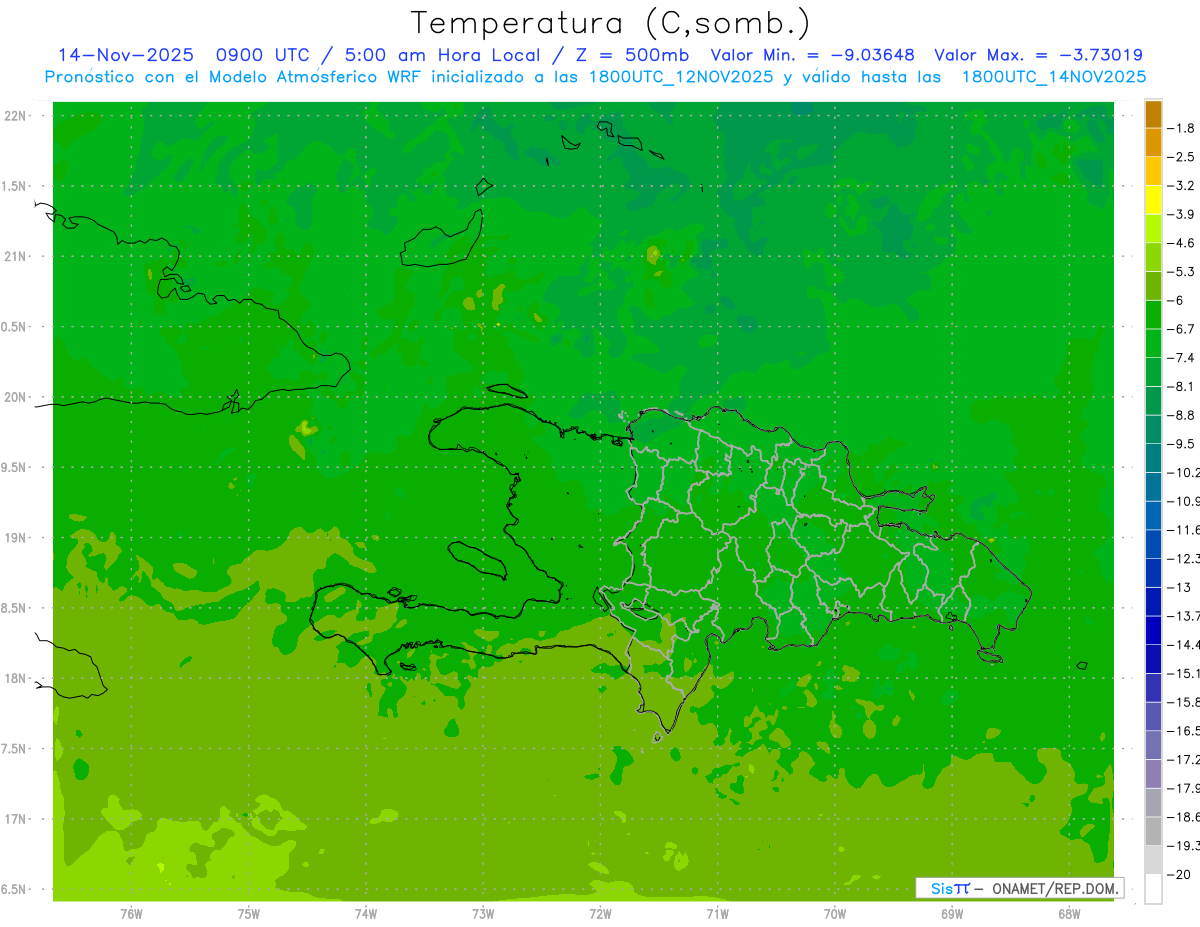The image size is (1200, 927).
Task: Click the "21N" latitude label
Action: click(x=16, y=256)
